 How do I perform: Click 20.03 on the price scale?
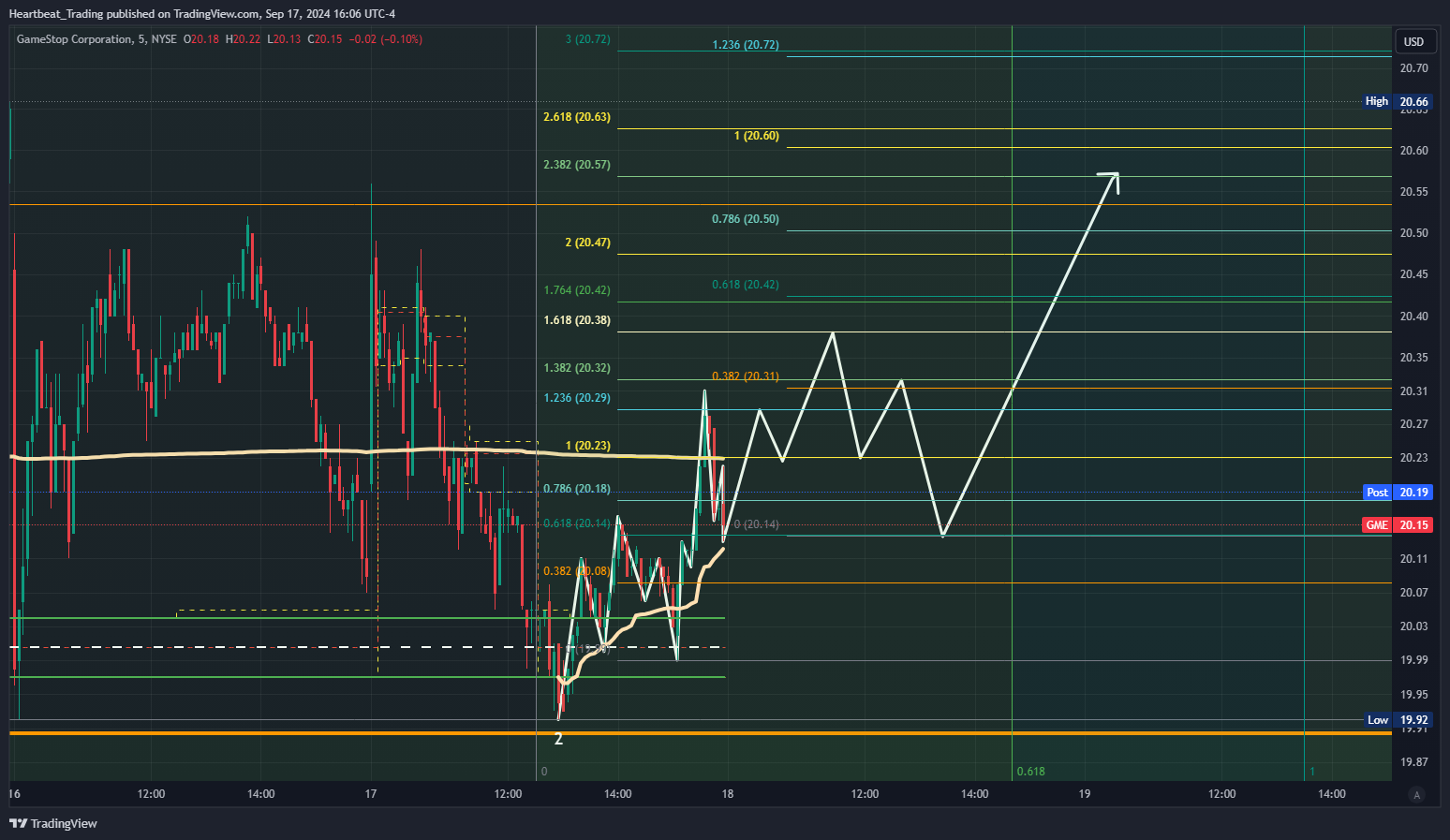click(1414, 626)
